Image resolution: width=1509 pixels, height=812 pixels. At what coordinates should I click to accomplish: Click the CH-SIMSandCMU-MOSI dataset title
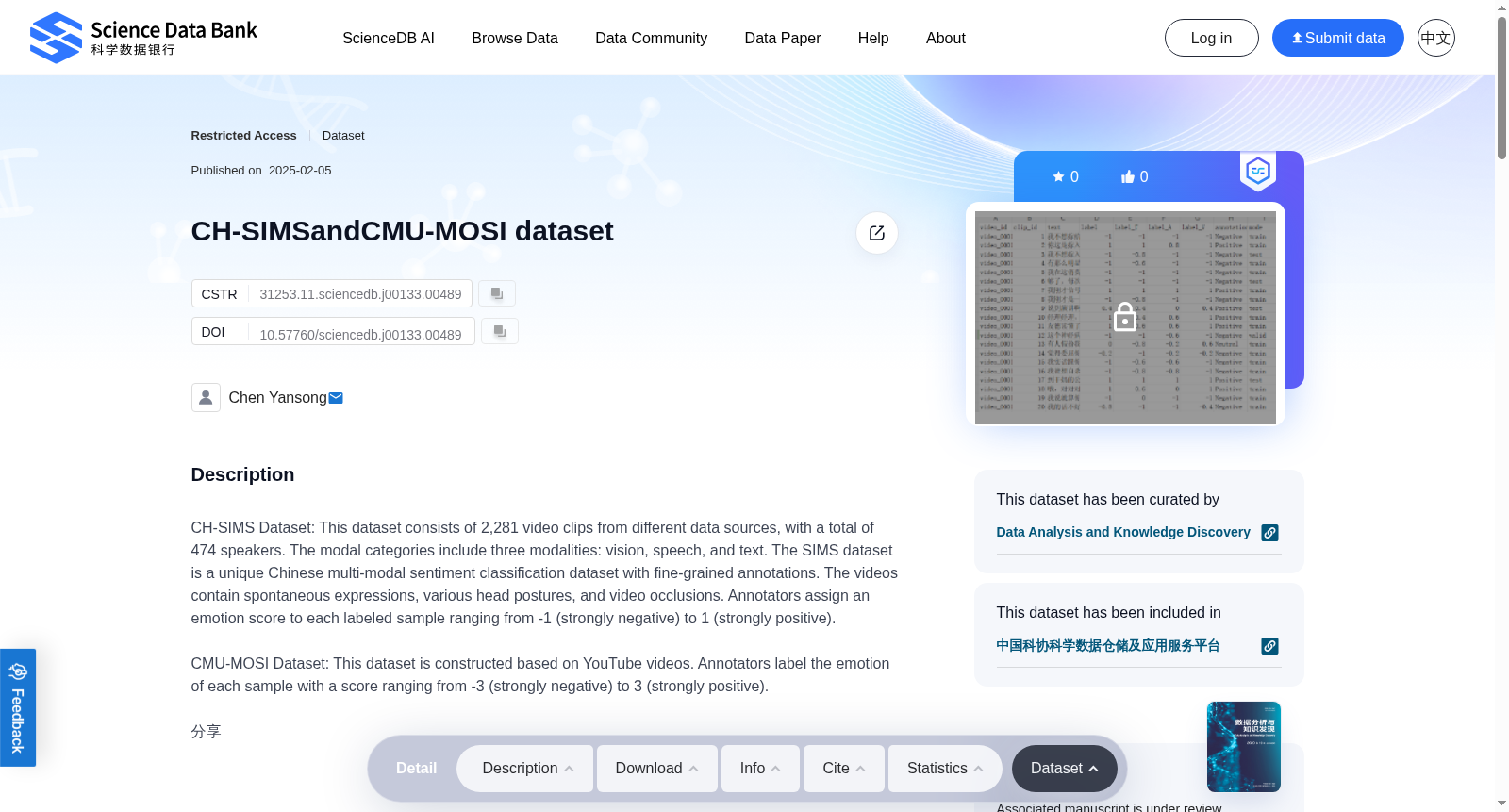click(402, 231)
